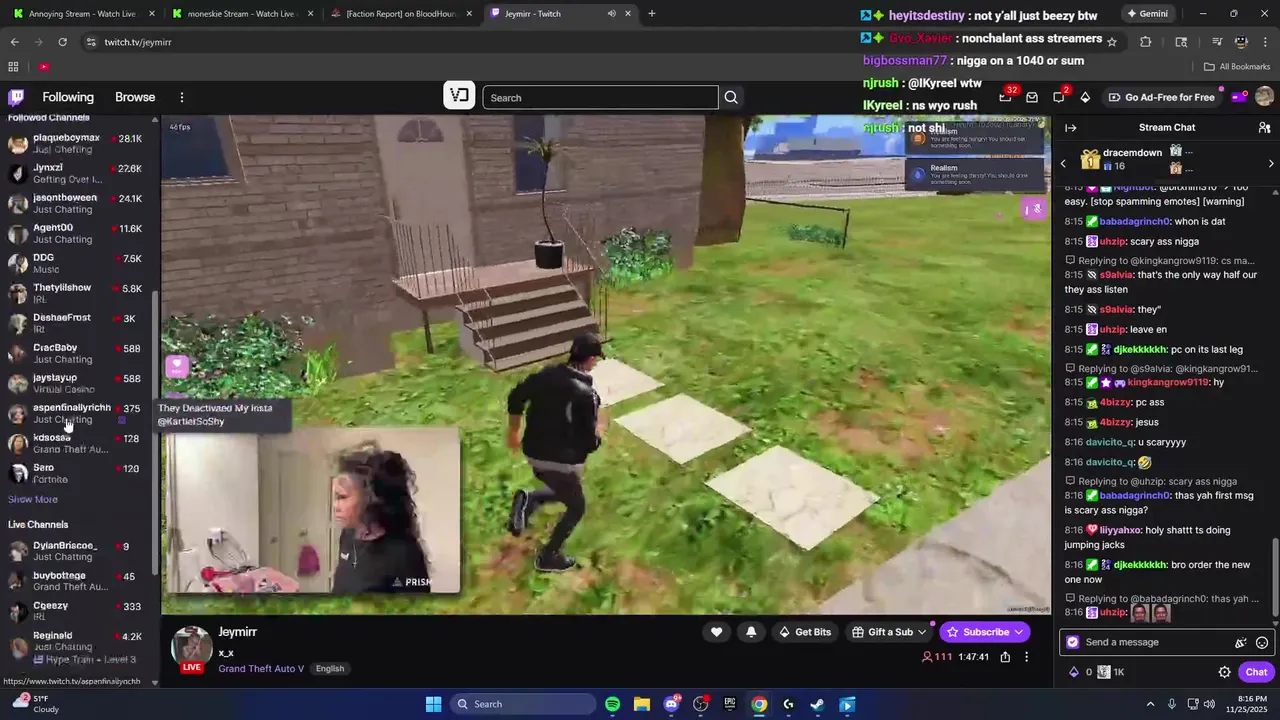This screenshot has height=720, width=1280.
Task: Open Chrome media controls icon
Action: [1217, 42]
